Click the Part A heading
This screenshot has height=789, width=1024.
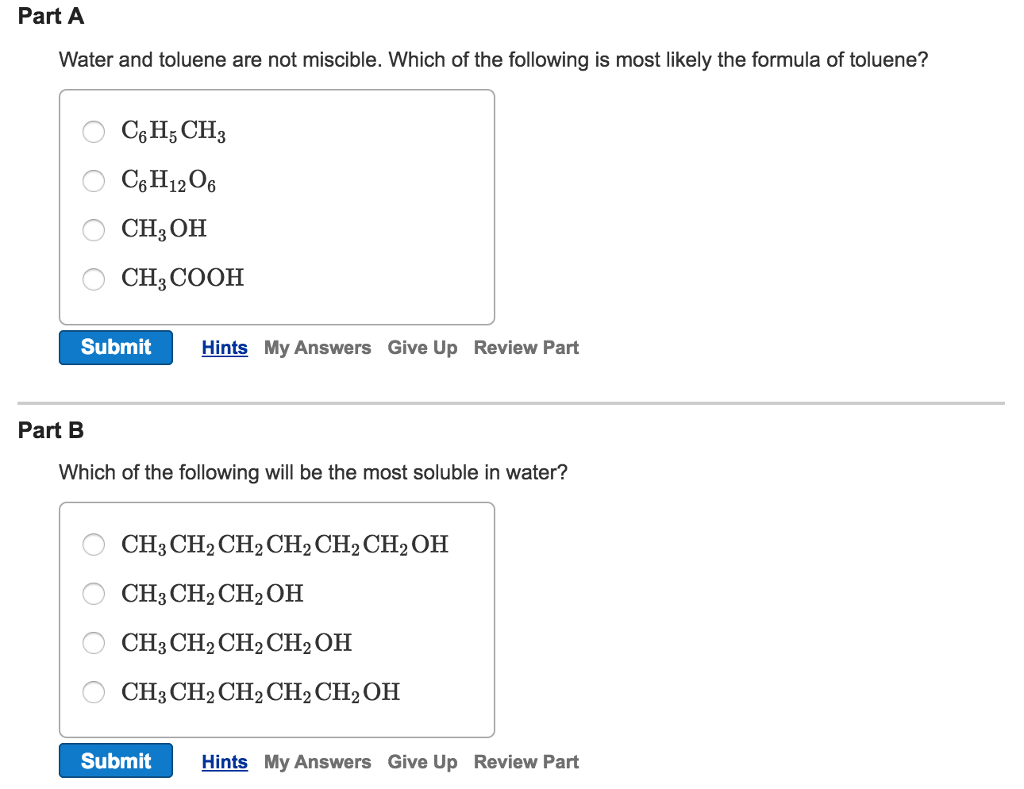coord(50,16)
